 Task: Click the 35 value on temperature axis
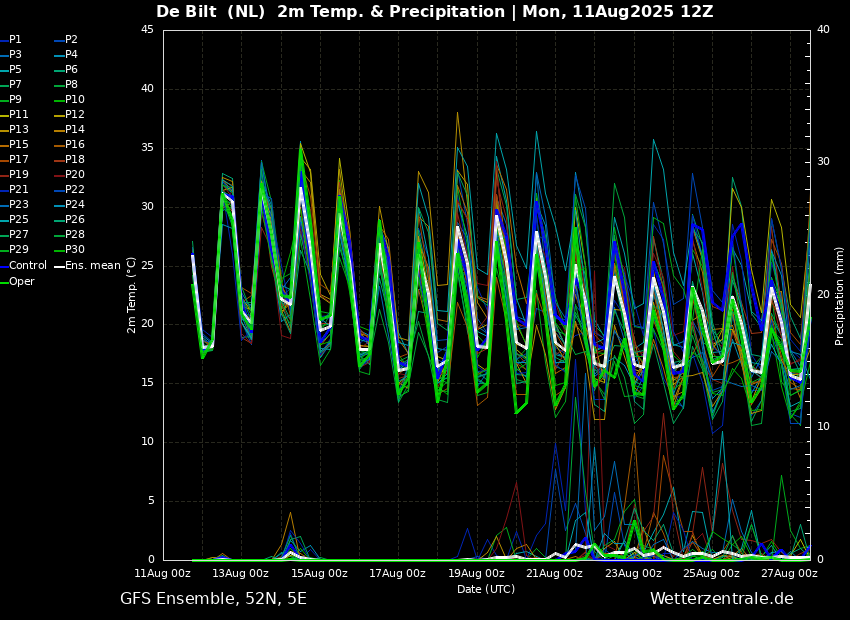click(147, 148)
